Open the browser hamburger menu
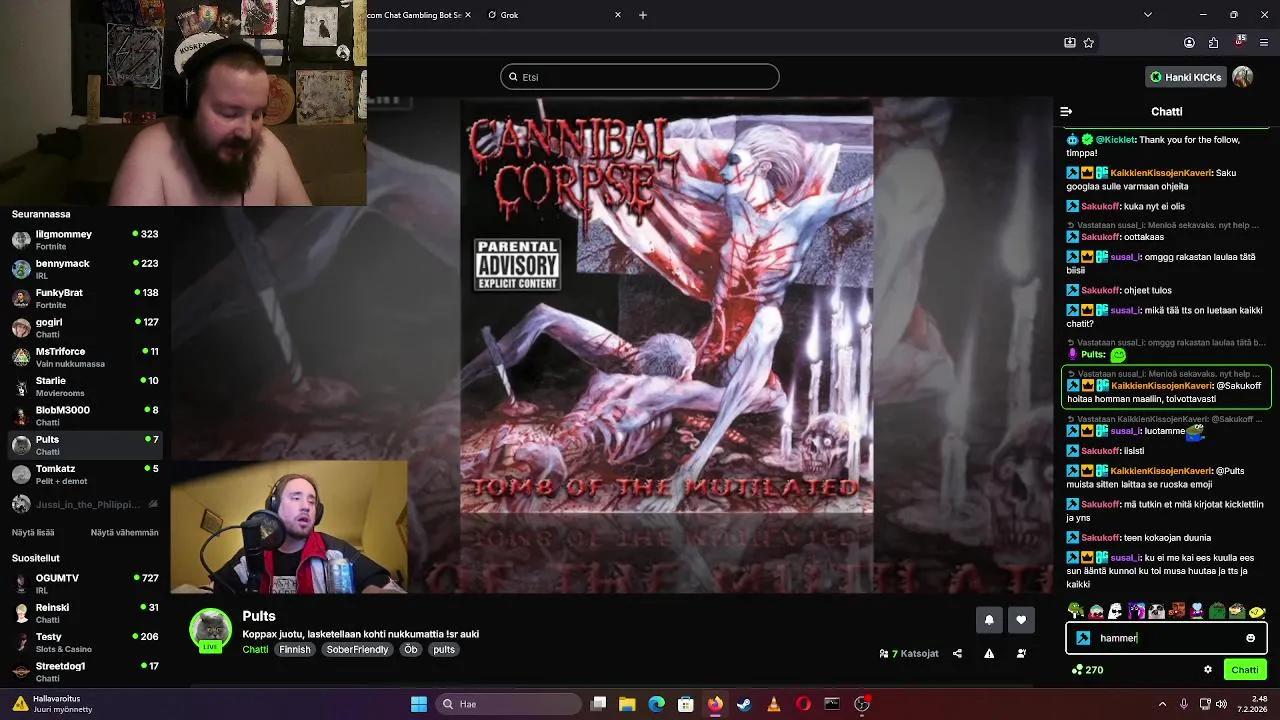The image size is (1280, 720). click(1264, 43)
